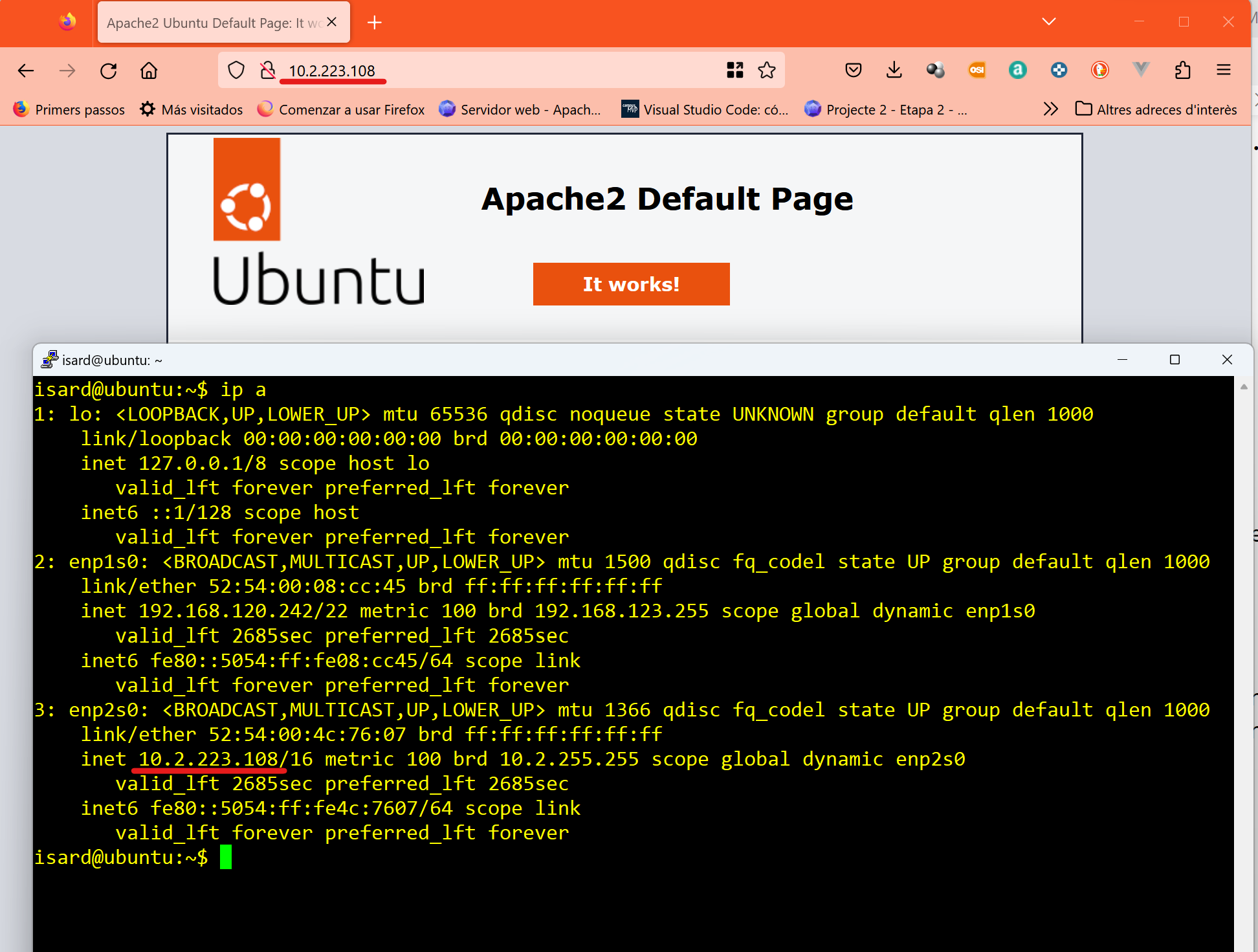This screenshot has height=952, width=1258.
Task: Open Save to Pocket icon
Action: click(x=854, y=70)
